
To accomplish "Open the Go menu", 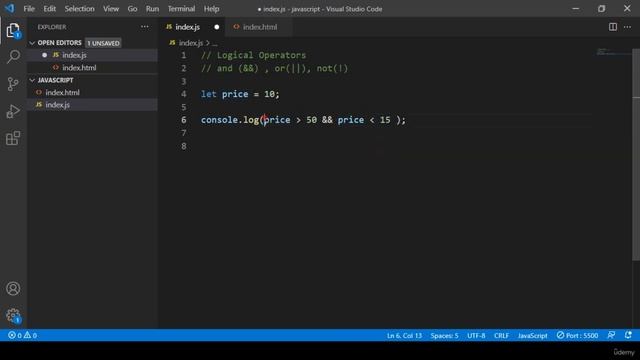I will coord(132,9).
